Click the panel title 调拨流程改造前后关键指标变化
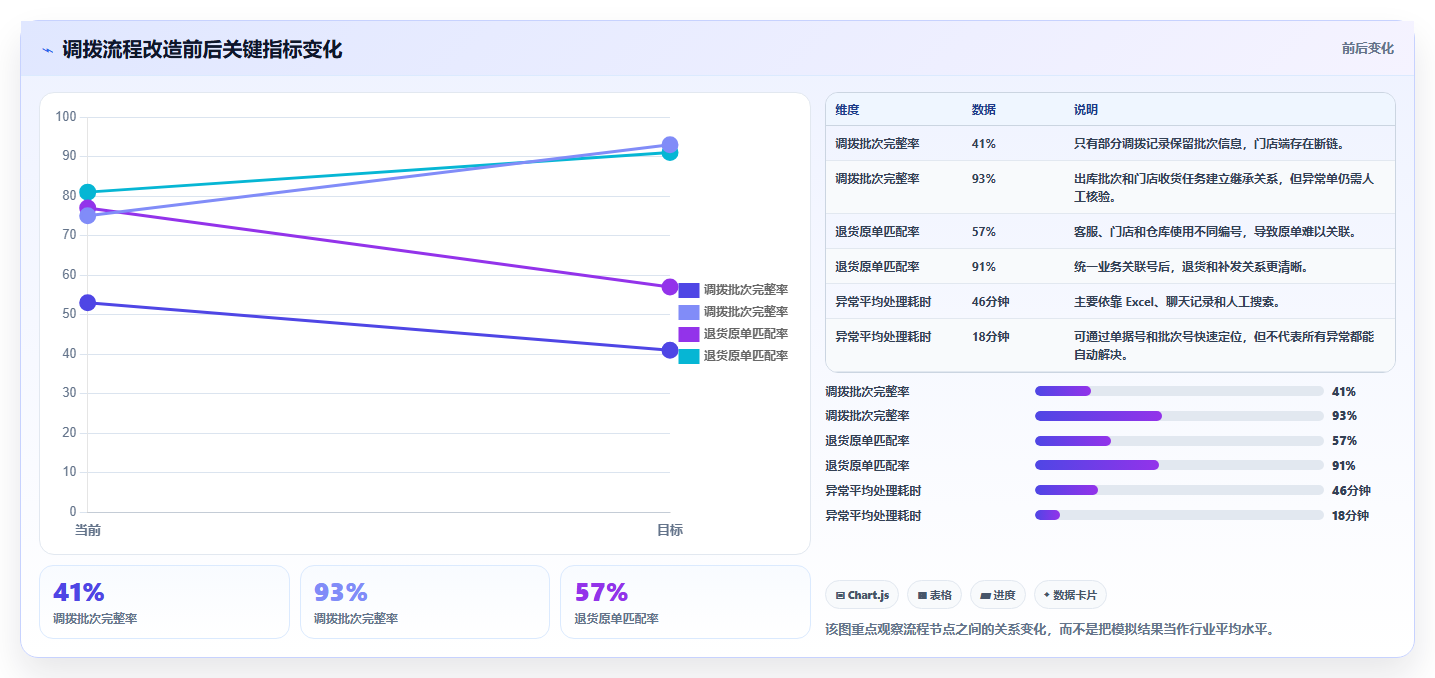The height and width of the screenshot is (678, 1435). pyautogui.click(x=202, y=49)
